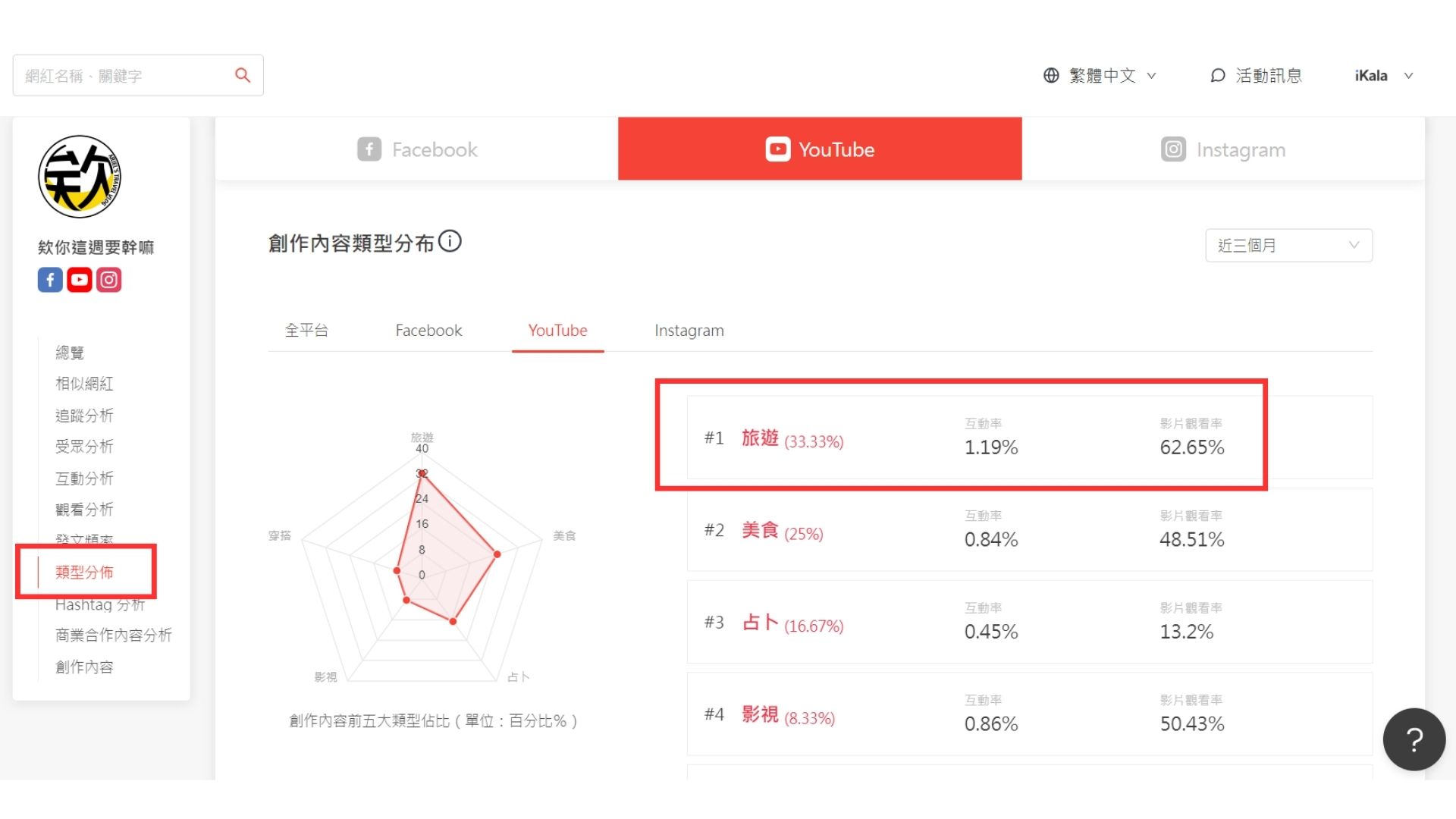Click the 50.43% video view rate value
This screenshot has width=1456, height=819.
point(1192,724)
